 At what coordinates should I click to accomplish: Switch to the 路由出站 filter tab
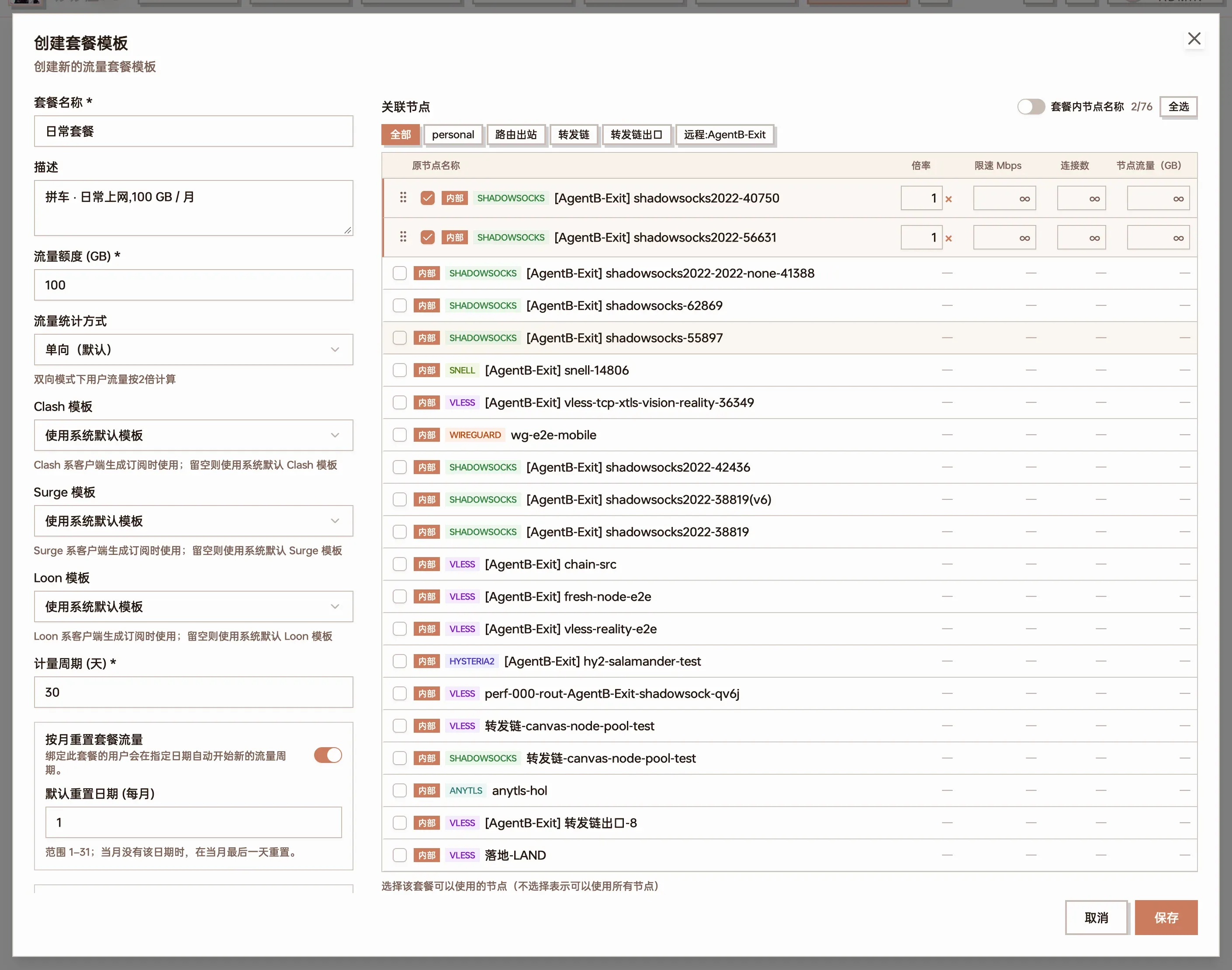pos(516,135)
